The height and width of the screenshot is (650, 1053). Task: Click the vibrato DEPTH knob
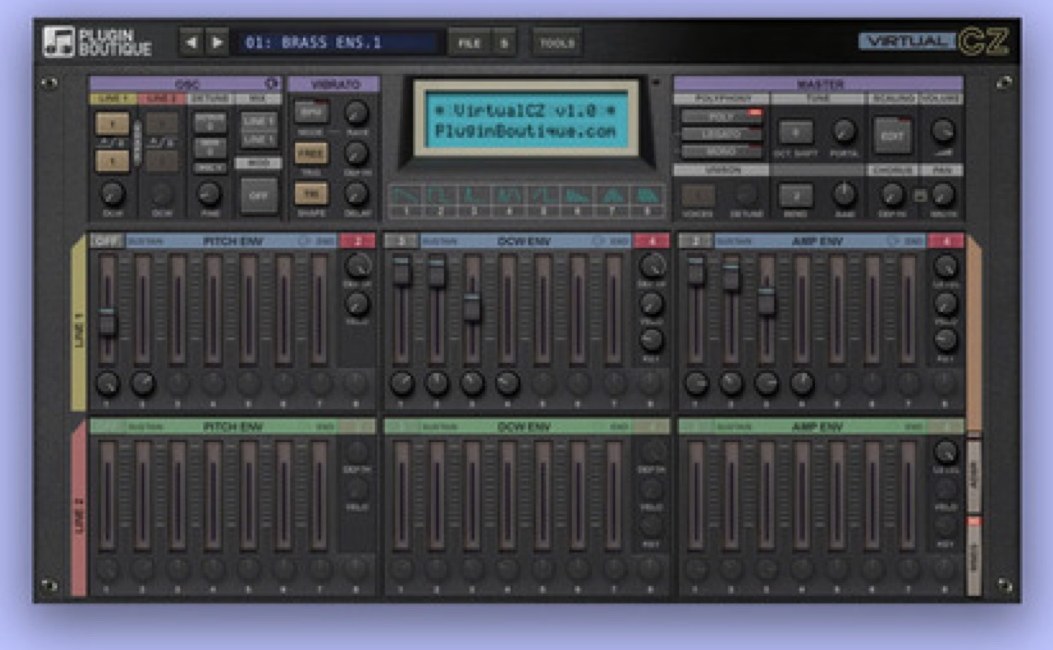pos(356,154)
